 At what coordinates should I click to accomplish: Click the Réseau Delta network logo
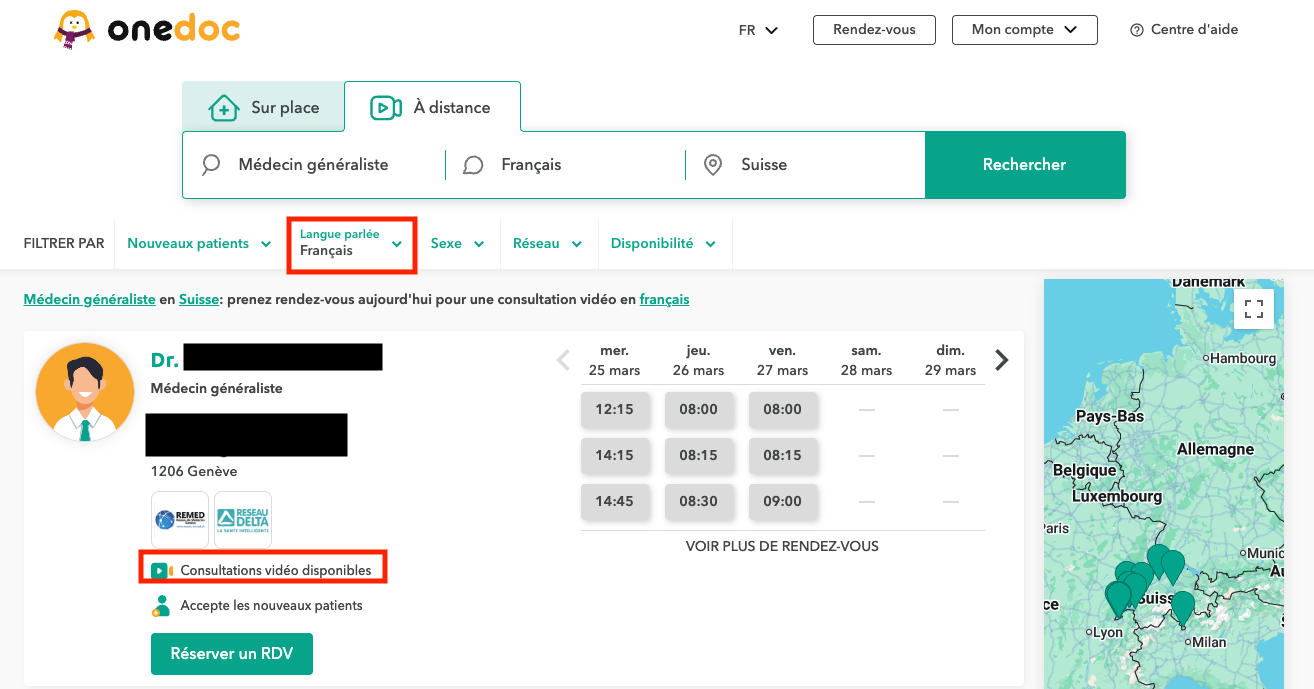coord(243,520)
